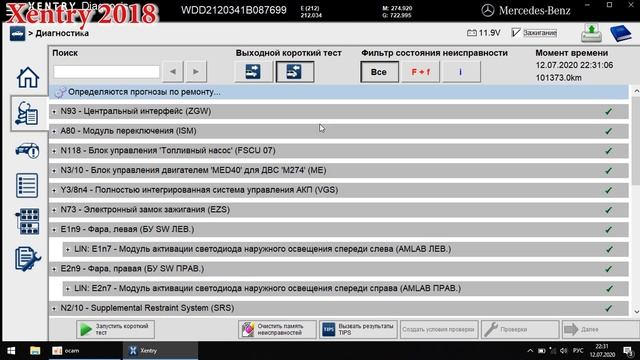Click the green checkmark in Y3/8n4 row
Viewport: 640px width, 360px height.
point(608,190)
